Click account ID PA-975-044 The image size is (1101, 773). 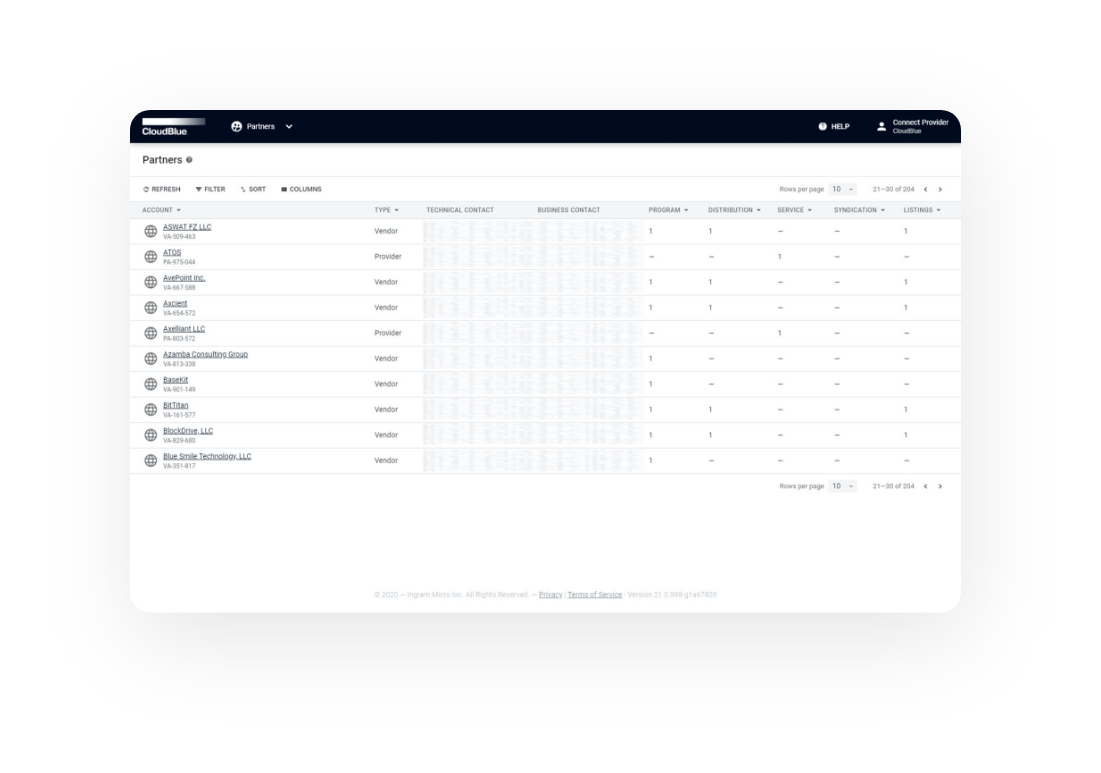click(179, 263)
